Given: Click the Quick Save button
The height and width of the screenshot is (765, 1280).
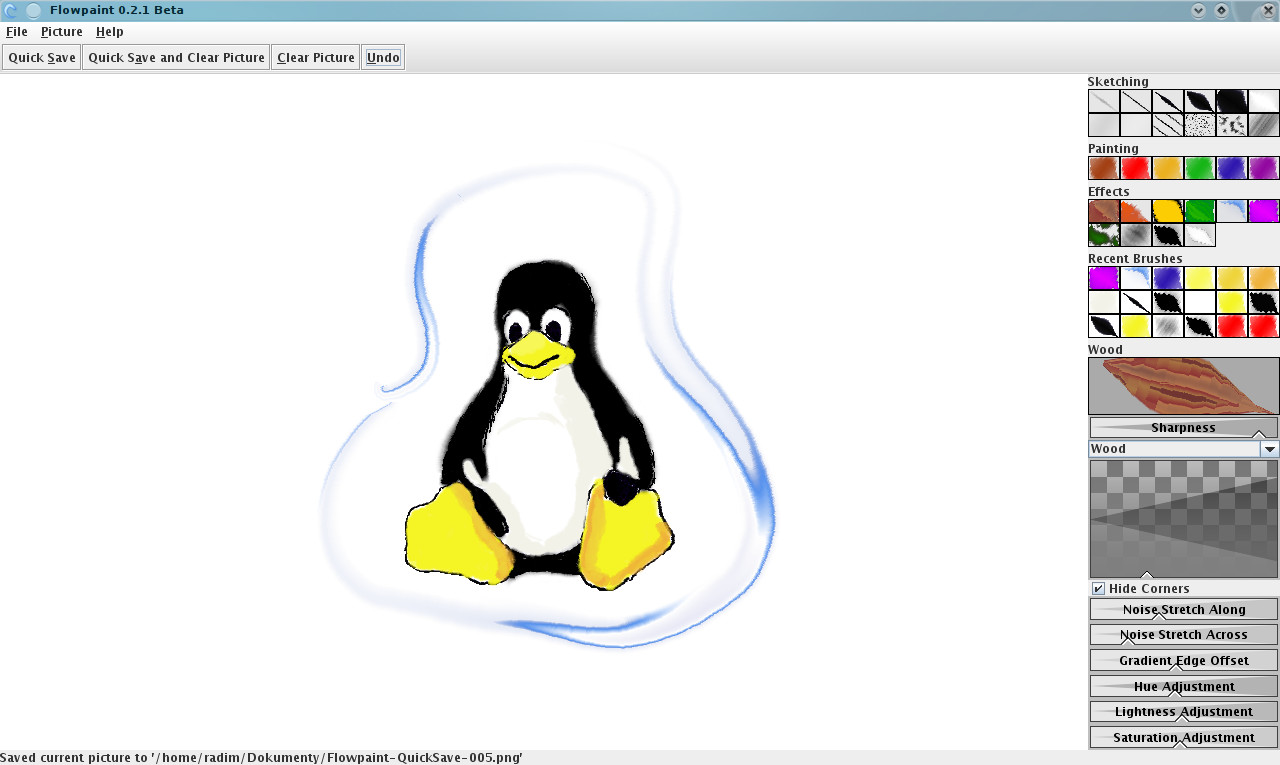Looking at the screenshot, I should click(42, 57).
